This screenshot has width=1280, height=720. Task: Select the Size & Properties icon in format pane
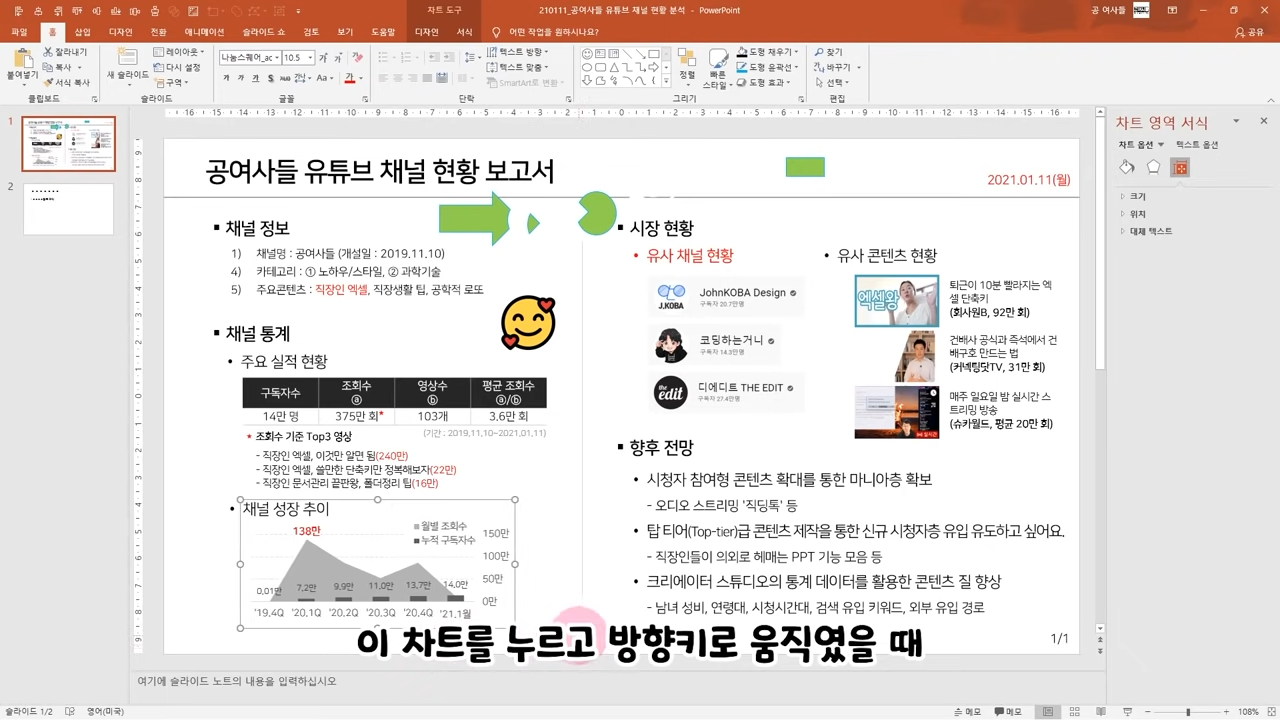(x=1180, y=168)
